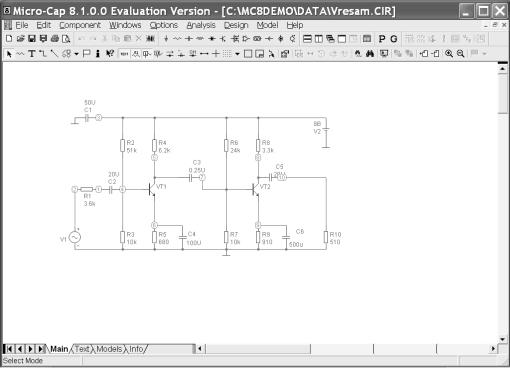Image resolution: width=510 pixels, height=368 pixels.
Task: Open the Analysis menu
Action: click(x=201, y=25)
